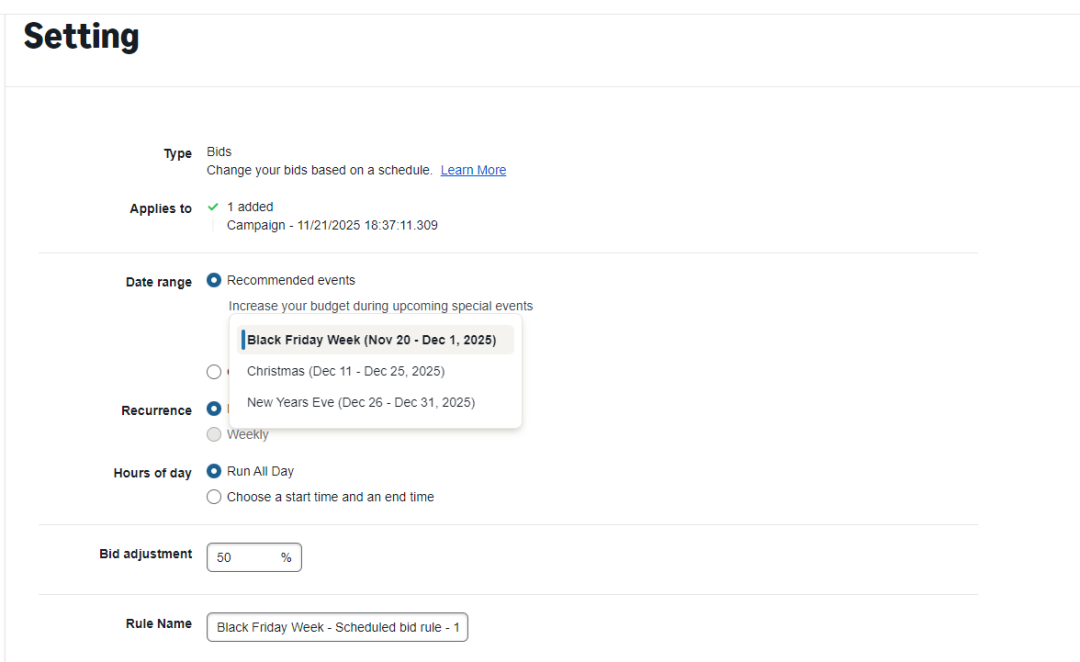The width and height of the screenshot is (1080, 662).
Task: Click the Hours of day label
Action: 152,473
